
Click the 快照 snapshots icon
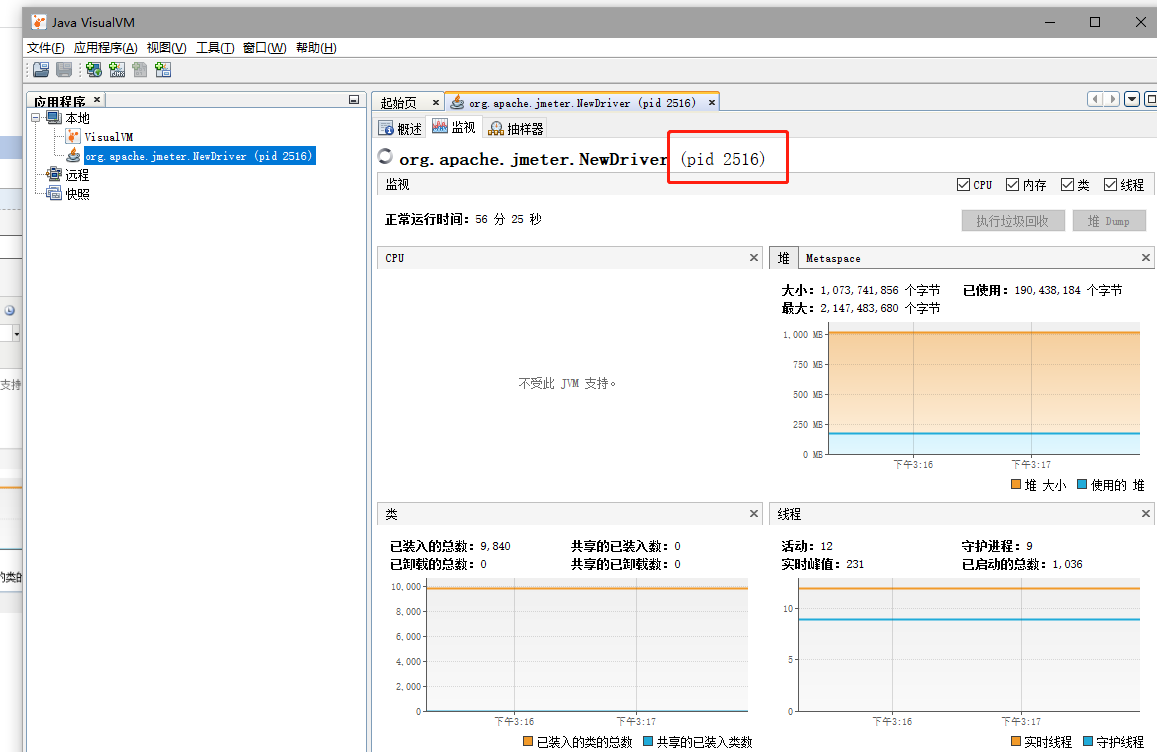pyautogui.click(x=54, y=193)
